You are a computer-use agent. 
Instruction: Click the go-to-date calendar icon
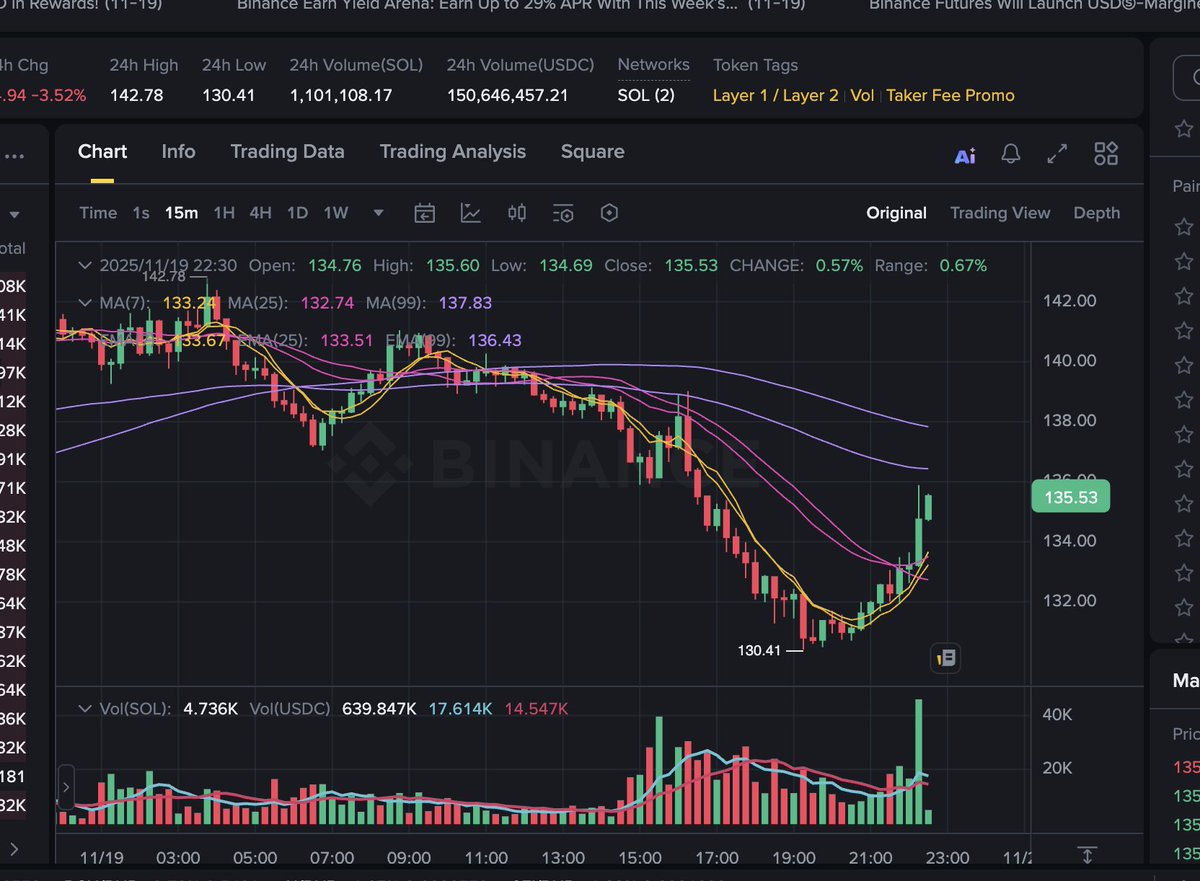point(425,213)
